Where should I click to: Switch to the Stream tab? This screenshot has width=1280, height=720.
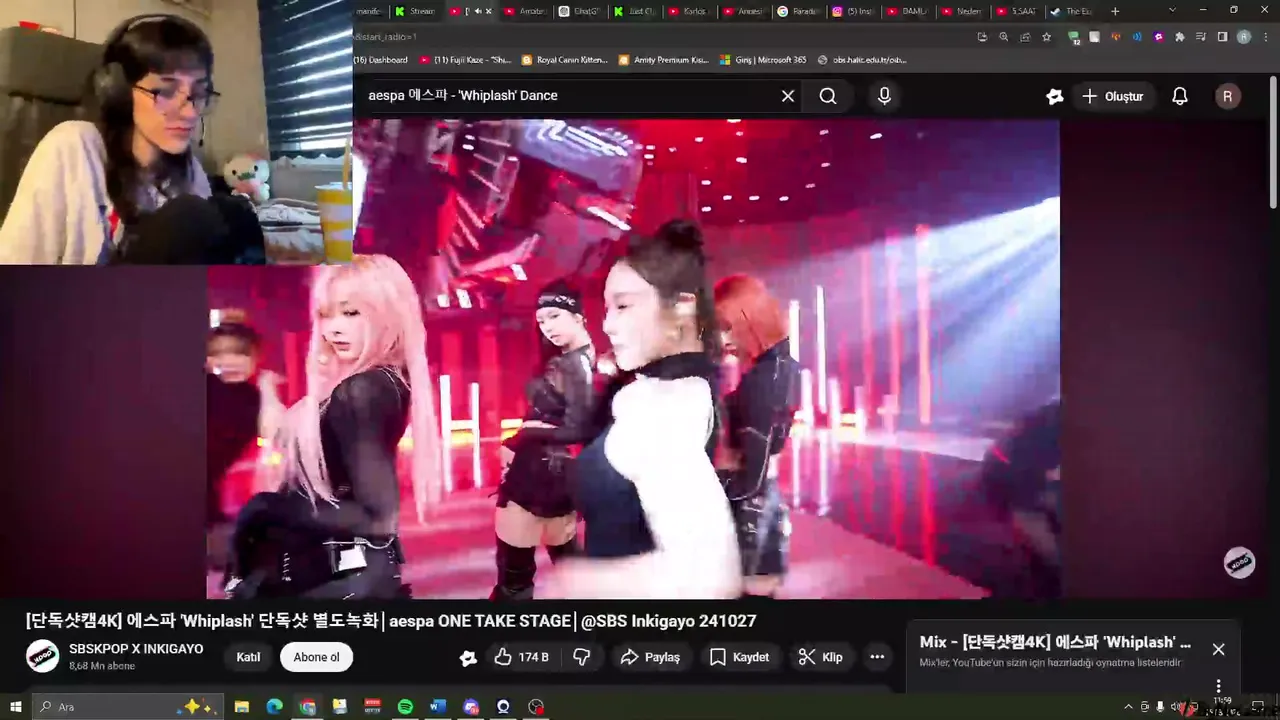click(x=413, y=12)
